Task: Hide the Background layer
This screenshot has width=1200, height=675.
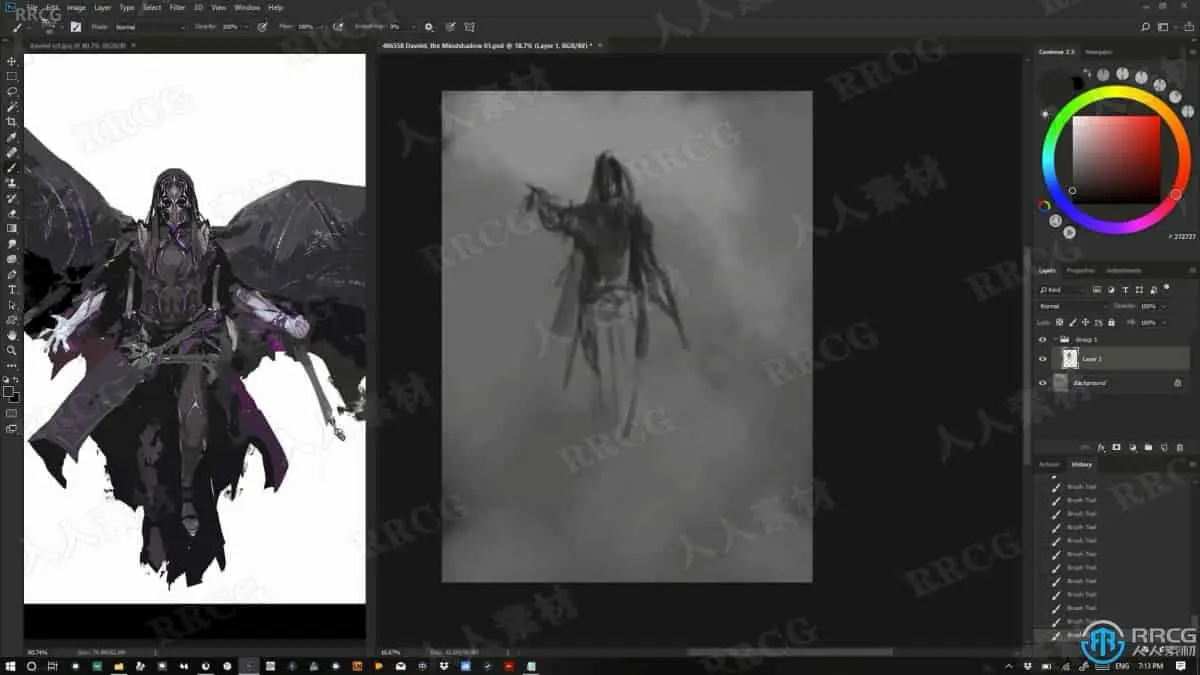Action: tap(1042, 383)
